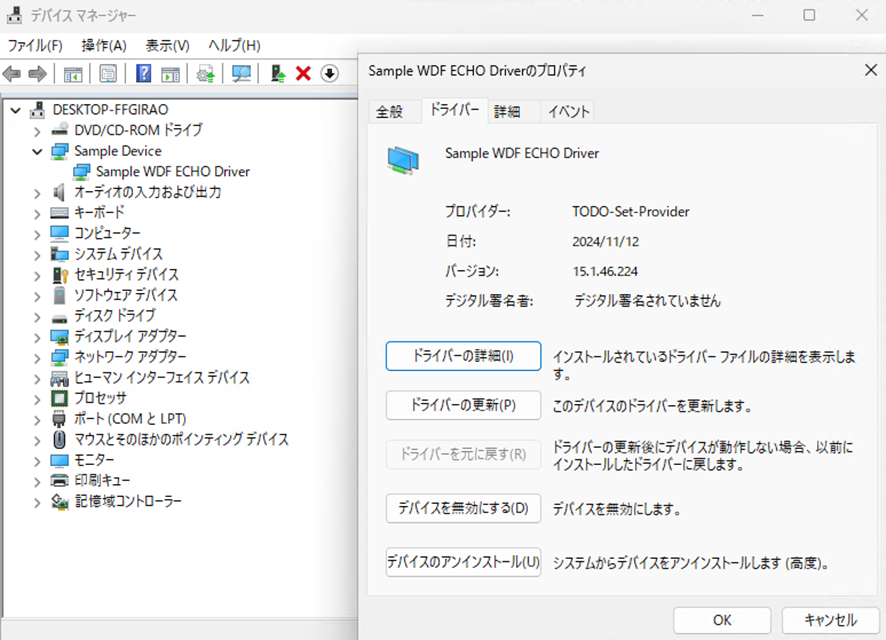Click the ドライバーの更新 button
This screenshot has width=886, height=640.
(462, 405)
